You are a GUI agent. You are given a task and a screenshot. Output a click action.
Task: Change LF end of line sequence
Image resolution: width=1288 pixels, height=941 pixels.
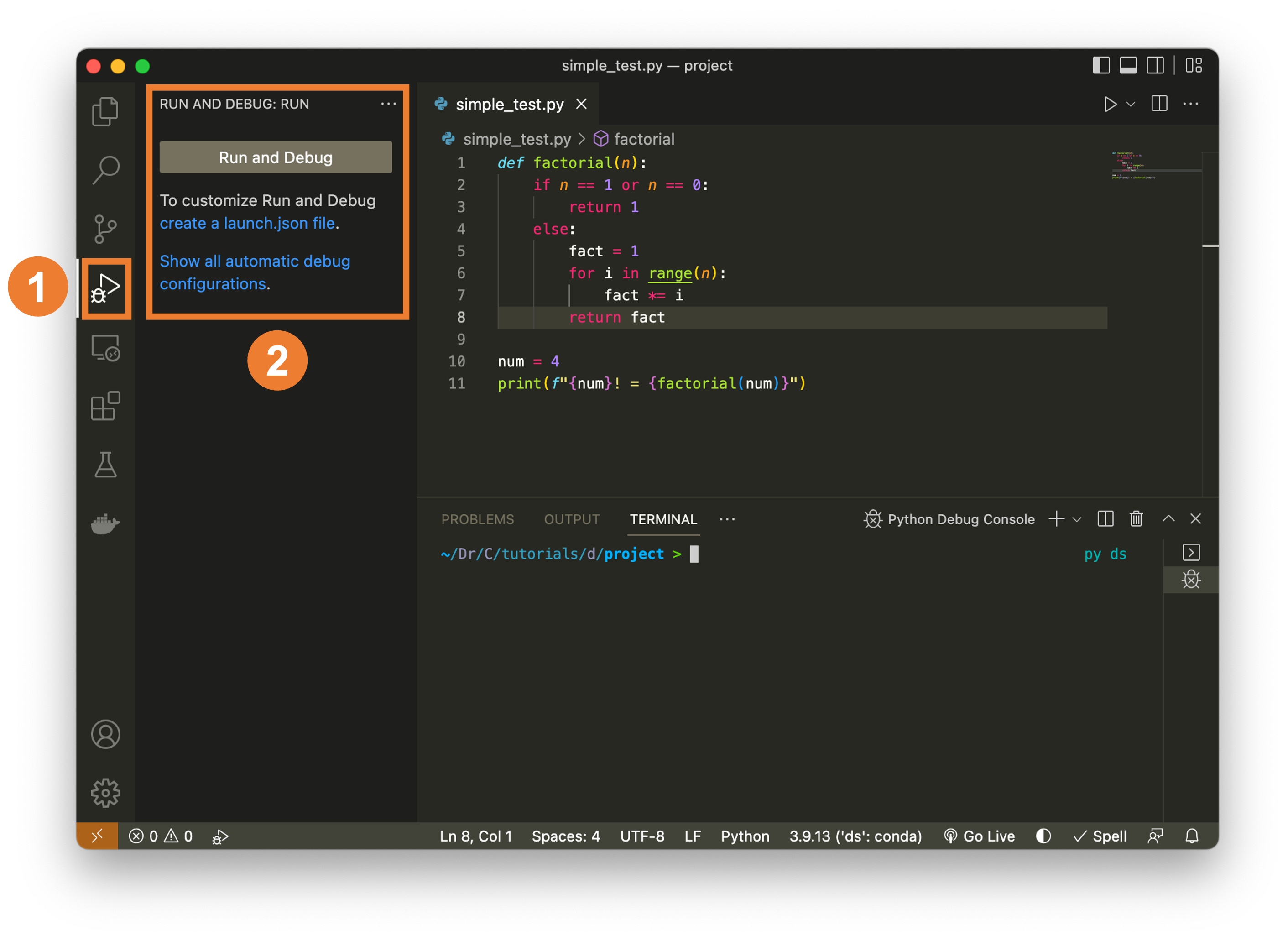coord(693,836)
